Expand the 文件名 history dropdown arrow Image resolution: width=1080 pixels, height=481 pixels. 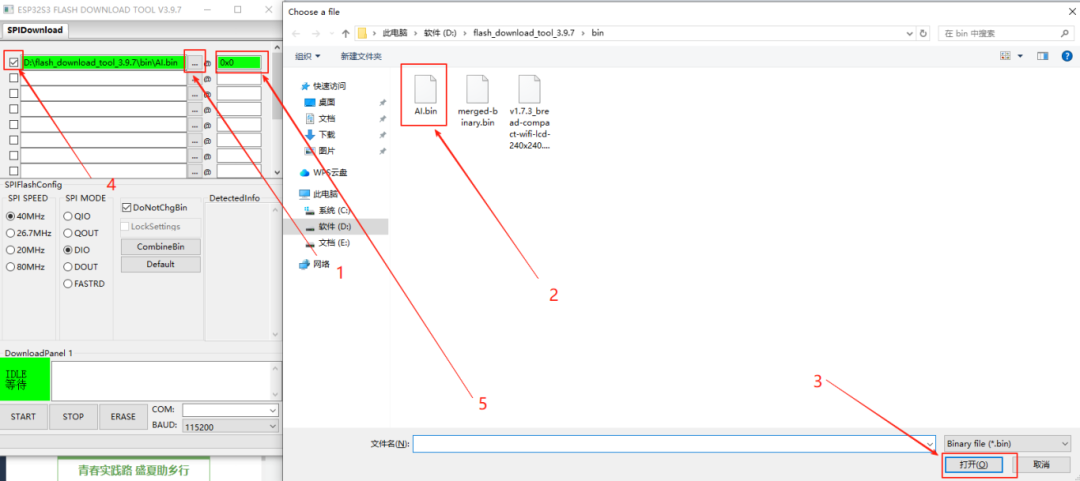tap(931, 444)
